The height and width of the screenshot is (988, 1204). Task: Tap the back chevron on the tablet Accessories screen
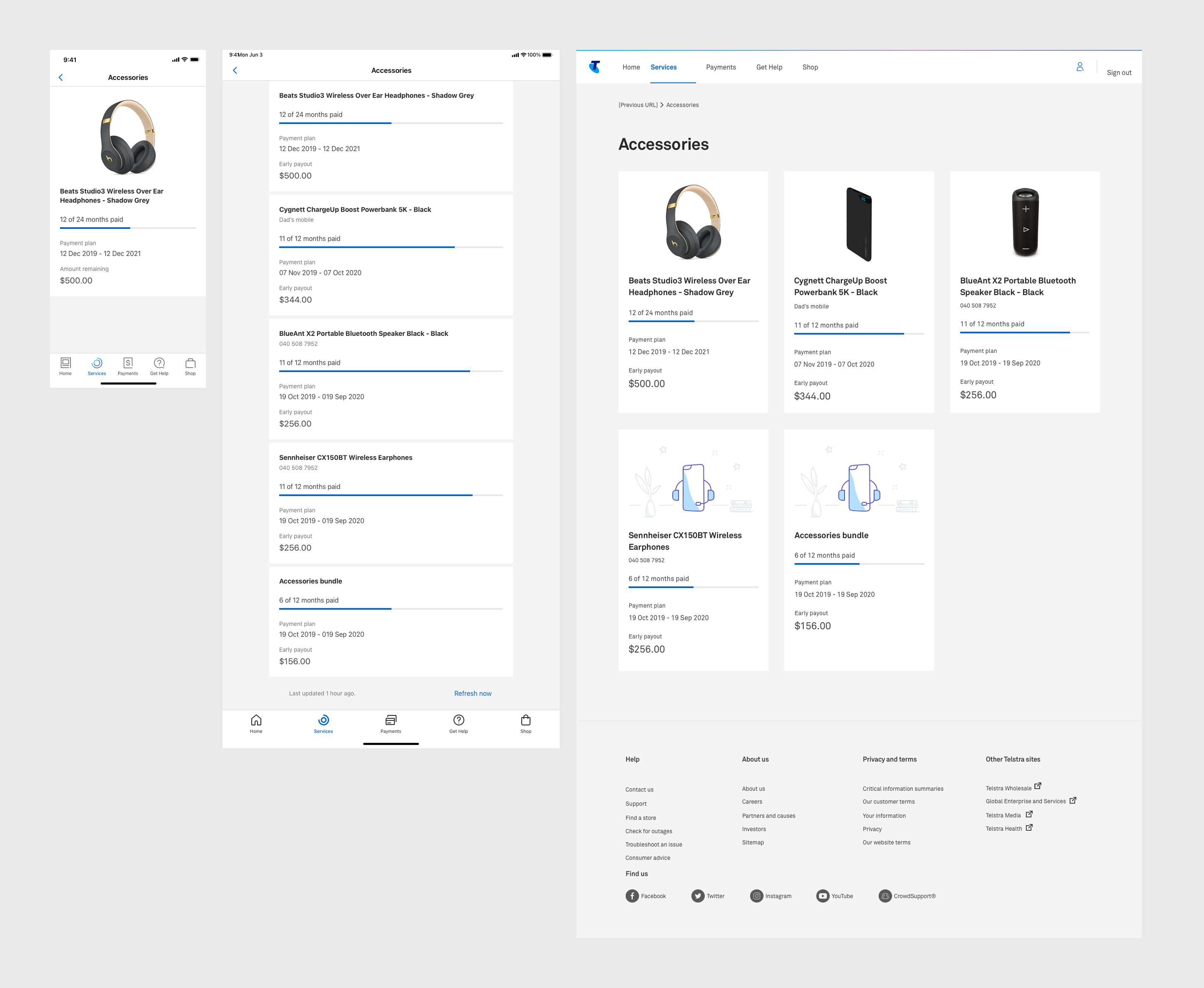235,71
